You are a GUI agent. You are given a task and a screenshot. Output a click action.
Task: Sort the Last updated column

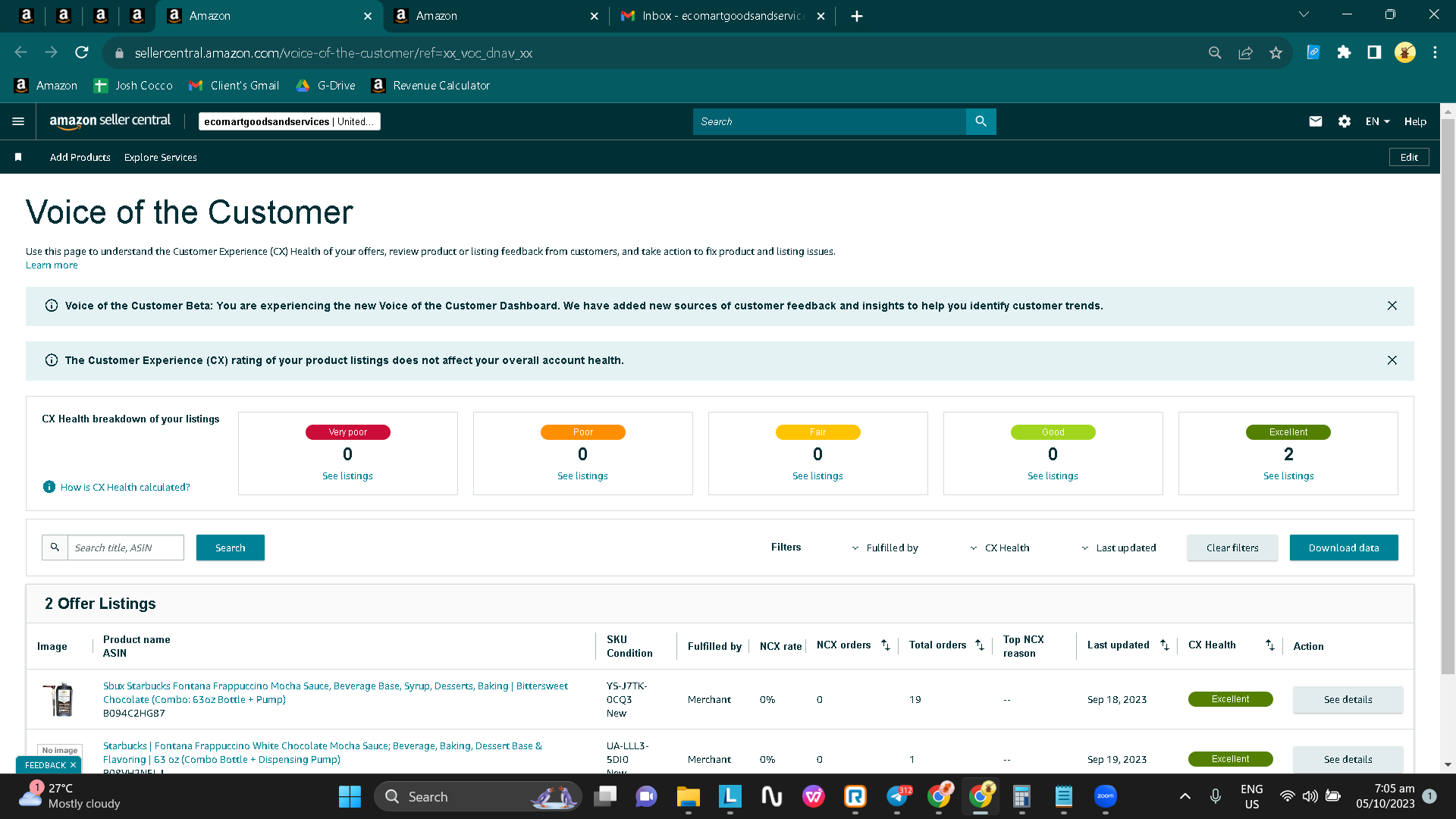tap(1165, 645)
